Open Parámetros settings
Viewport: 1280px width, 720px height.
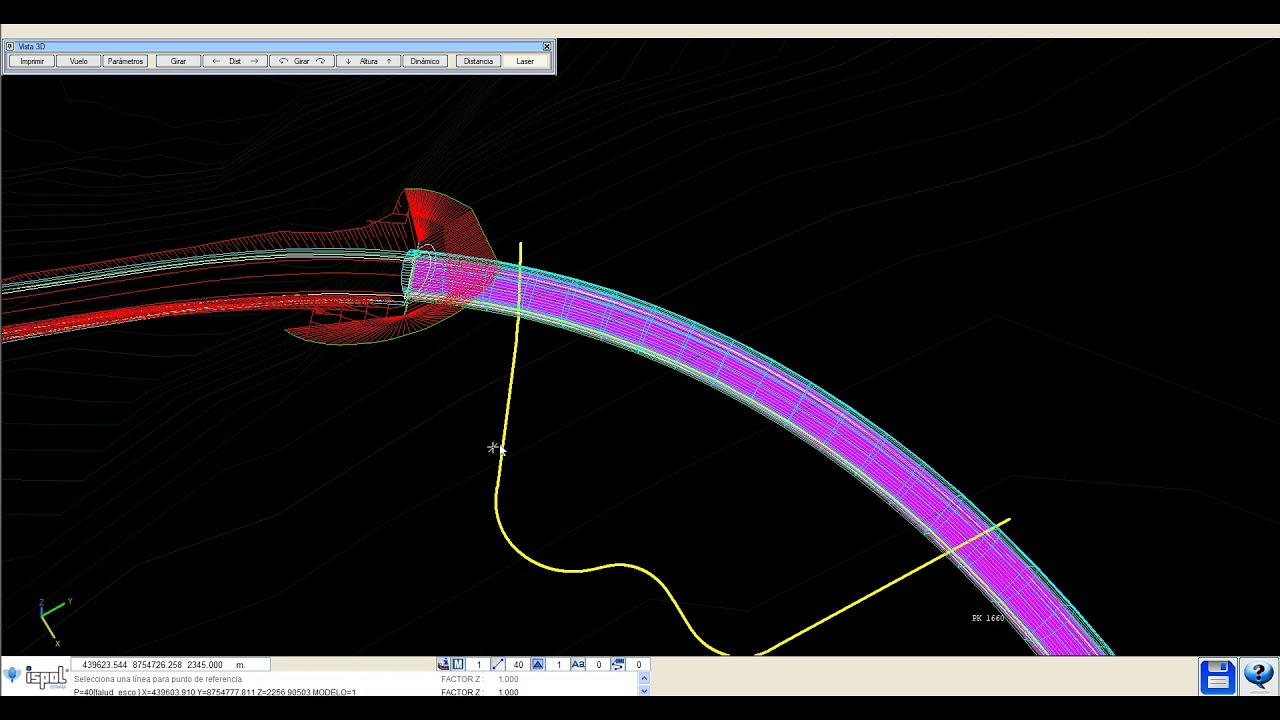tap(125, 61)
